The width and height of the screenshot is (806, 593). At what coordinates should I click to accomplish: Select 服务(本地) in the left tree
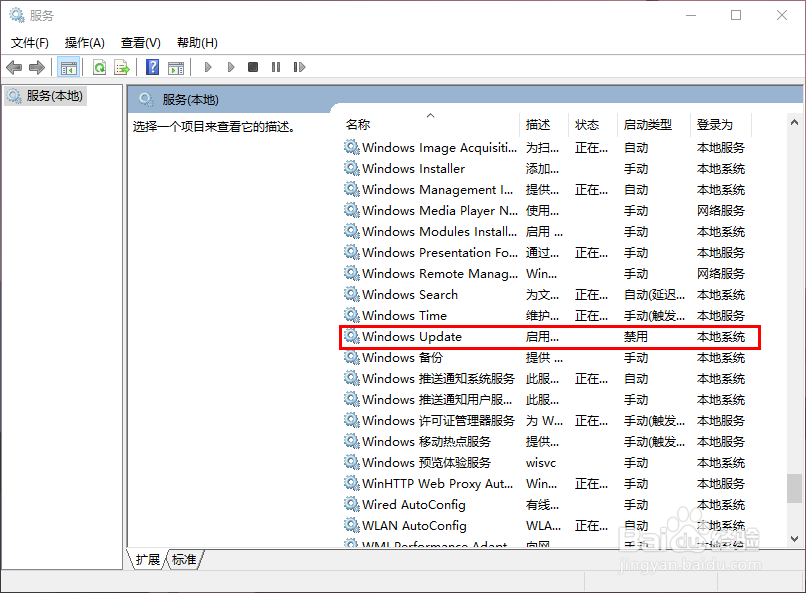pos(46,96)
